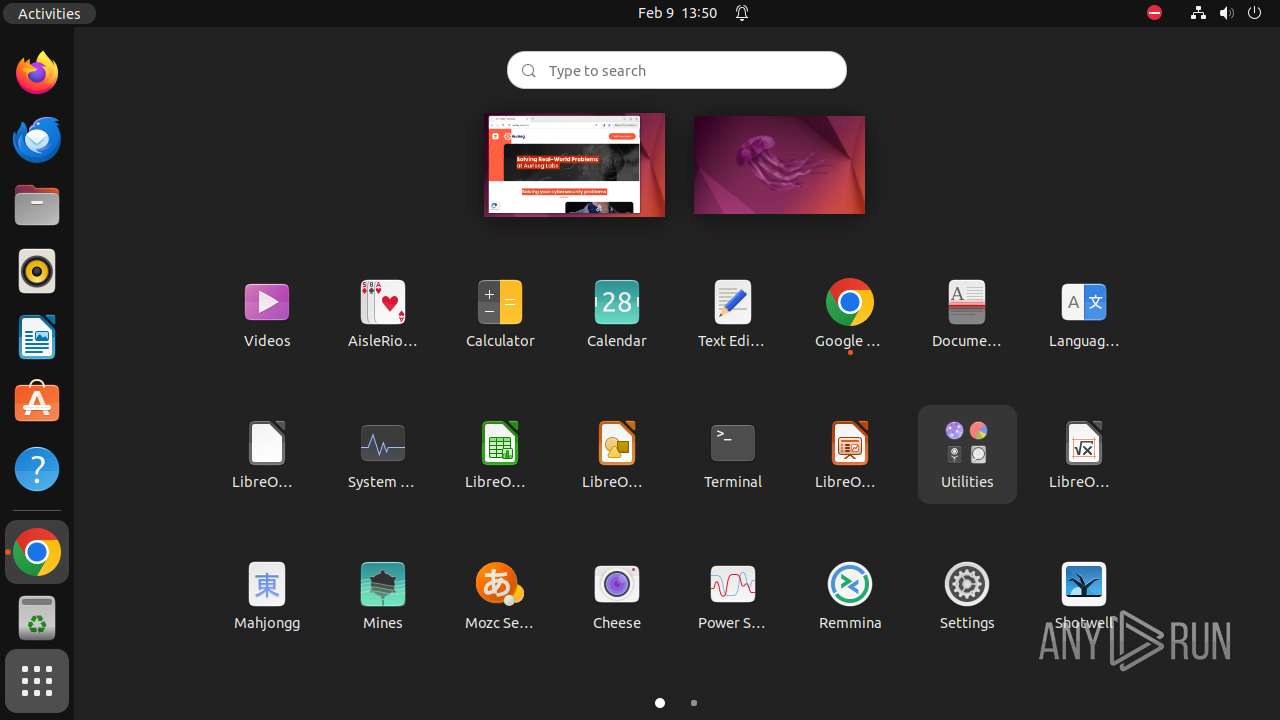Toggle the Show Applications grid button
Viewport: 1280px width, 720px height.
click(37, 681)
